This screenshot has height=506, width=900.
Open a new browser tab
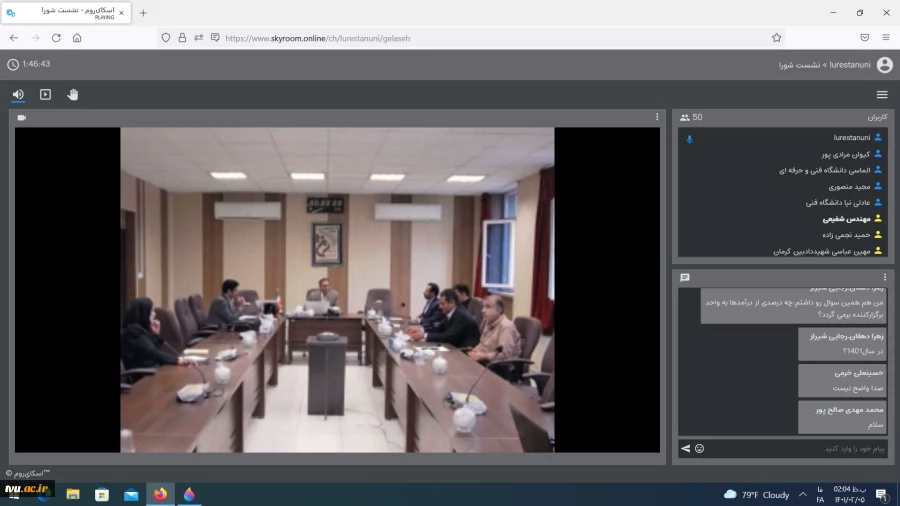143,13
